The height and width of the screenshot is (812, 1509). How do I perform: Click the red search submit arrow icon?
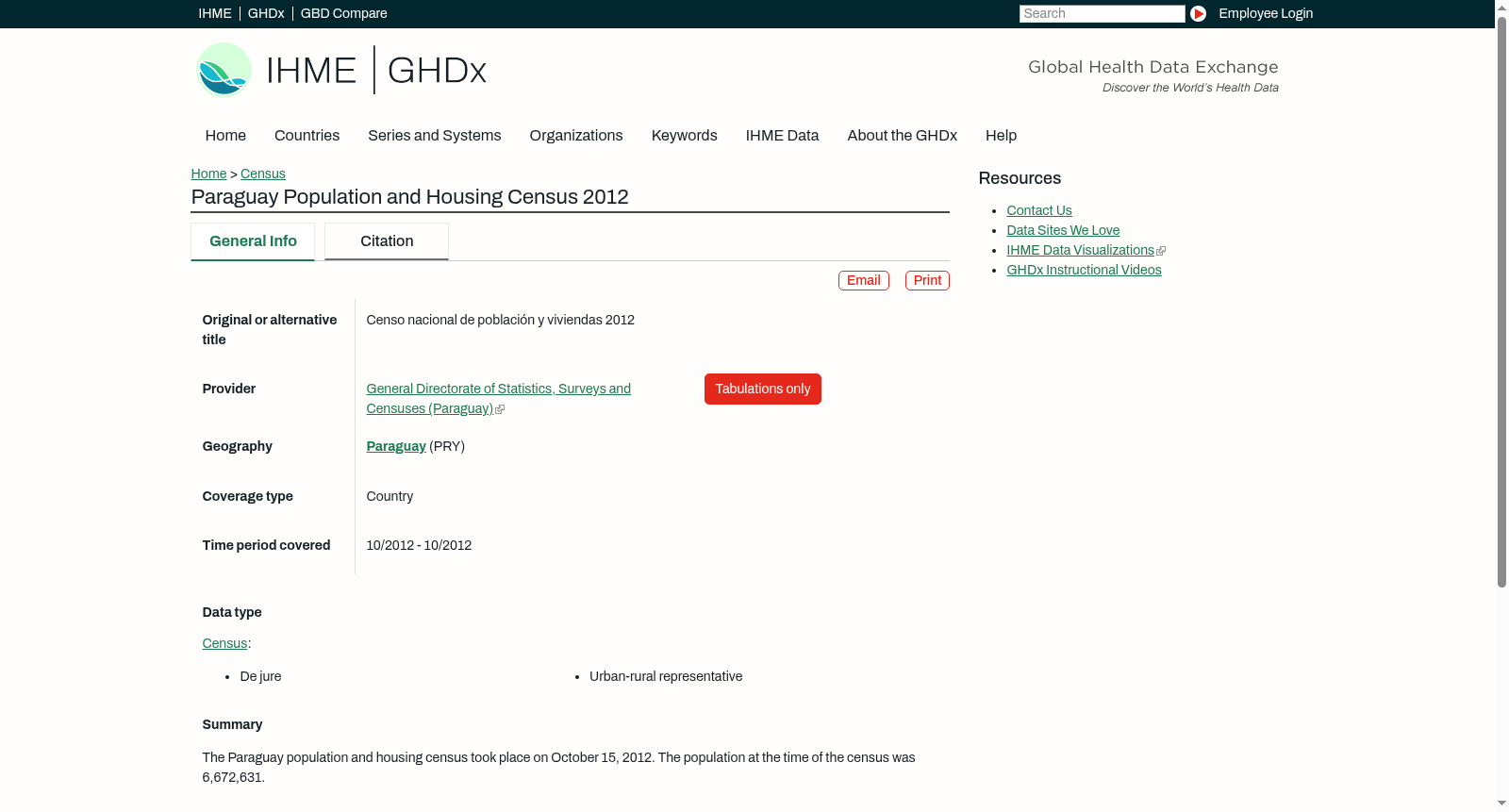click(1198, 13)
